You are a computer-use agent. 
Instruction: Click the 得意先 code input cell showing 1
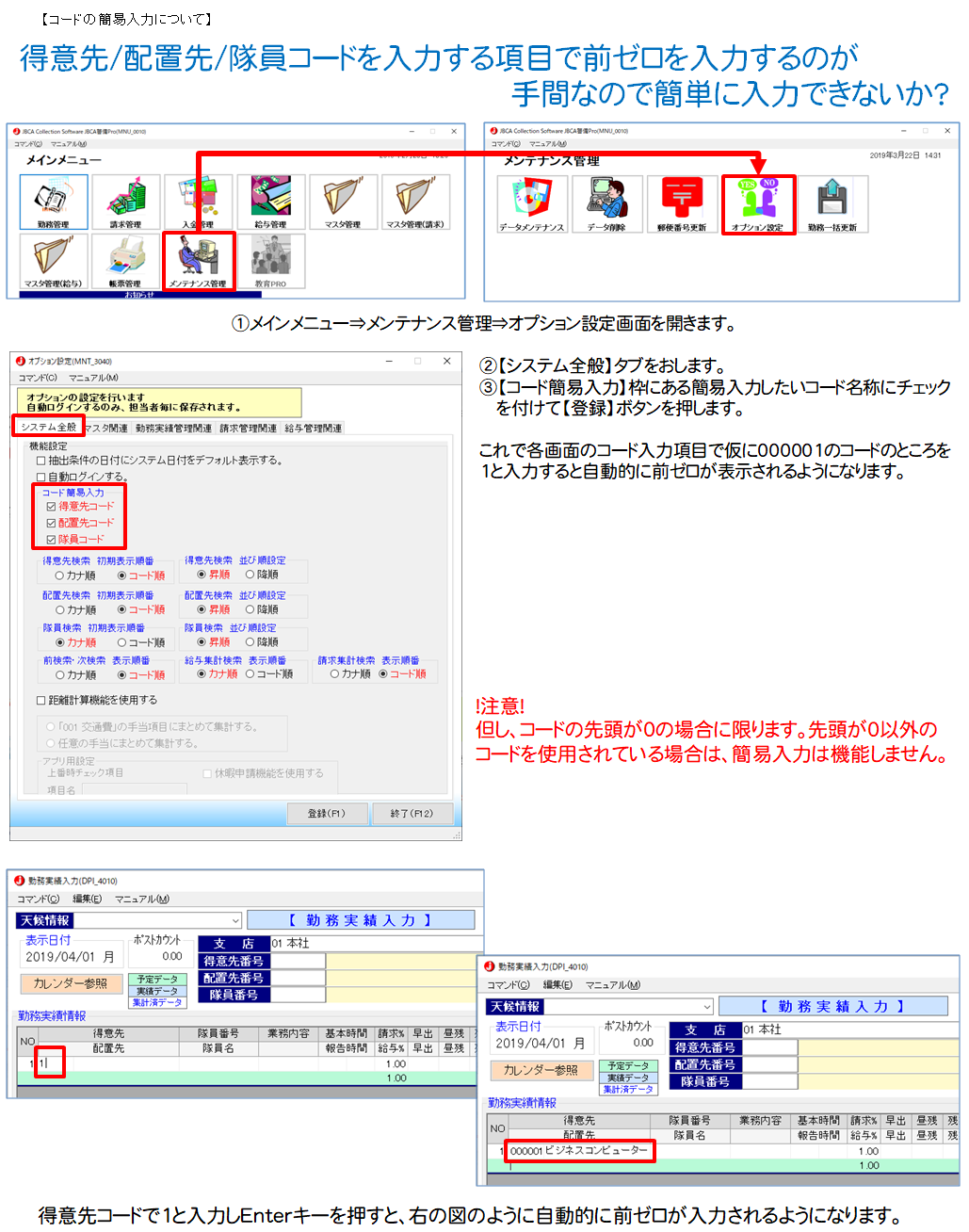(x=51, y=1062)
